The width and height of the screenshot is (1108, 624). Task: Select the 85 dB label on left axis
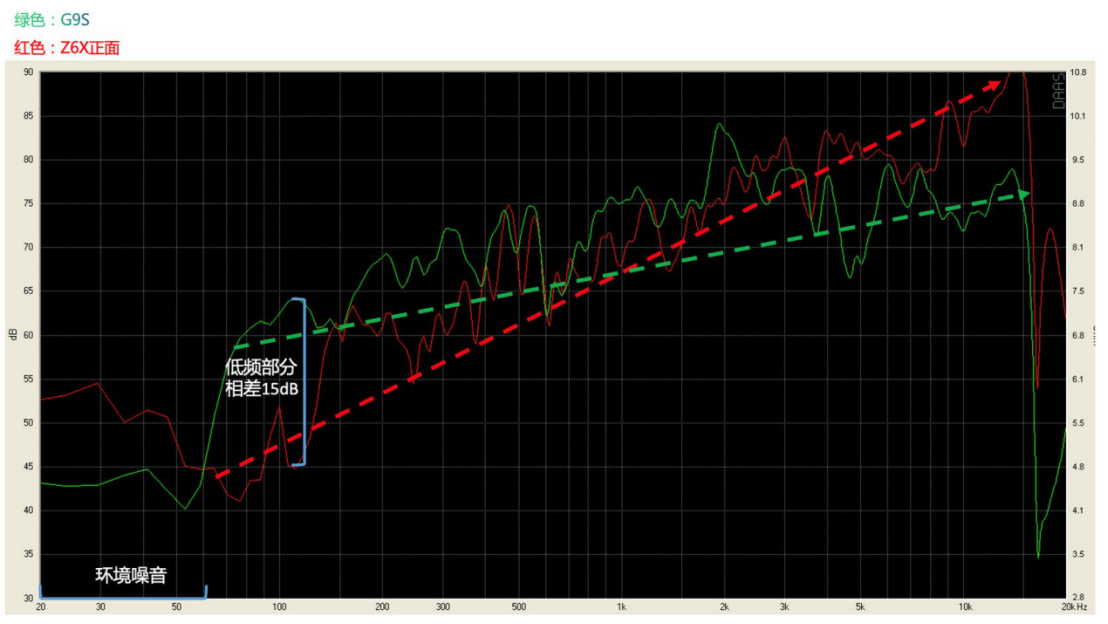coord(28,116)
